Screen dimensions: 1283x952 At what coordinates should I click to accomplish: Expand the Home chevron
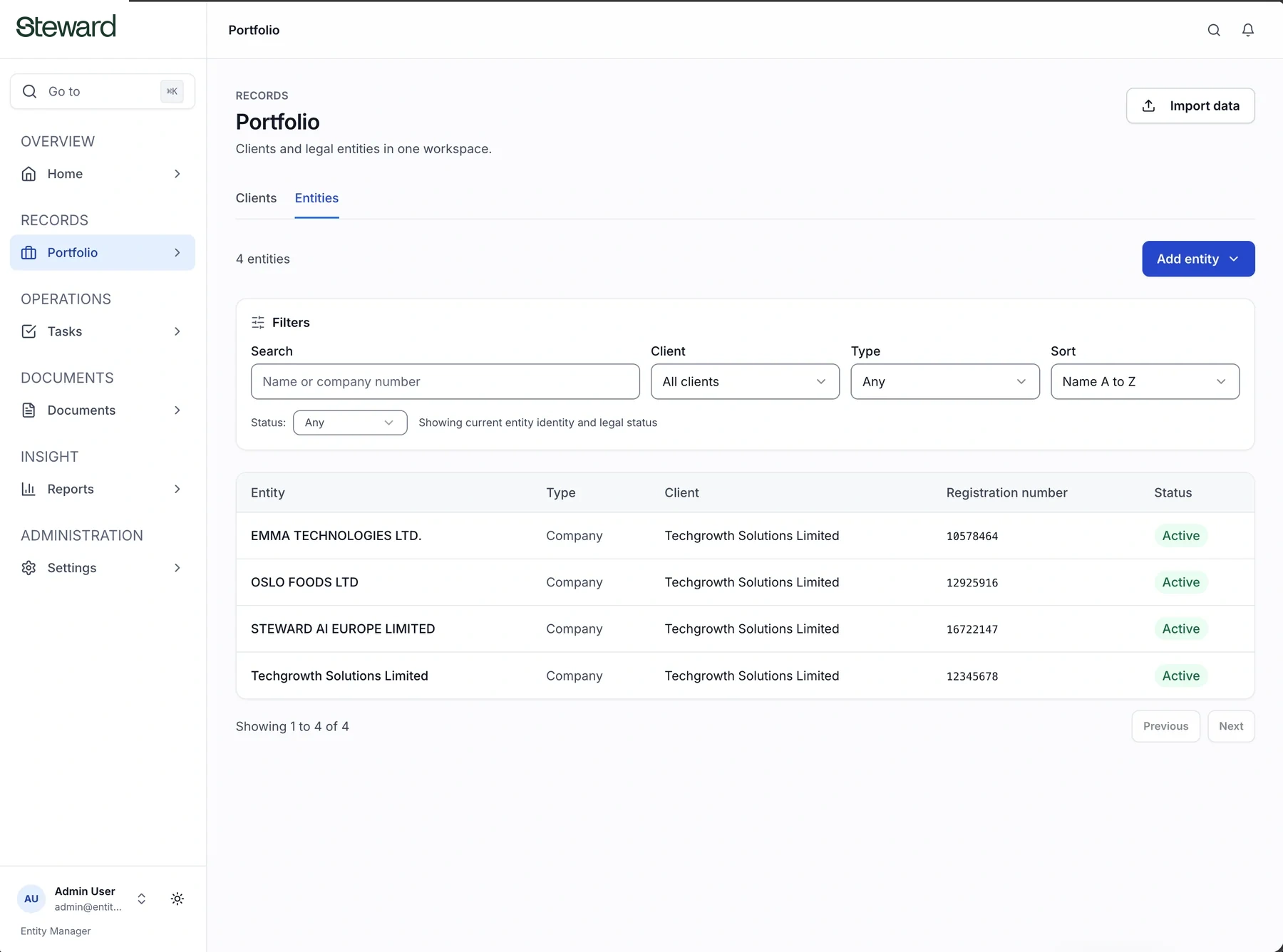pos(177,174)
